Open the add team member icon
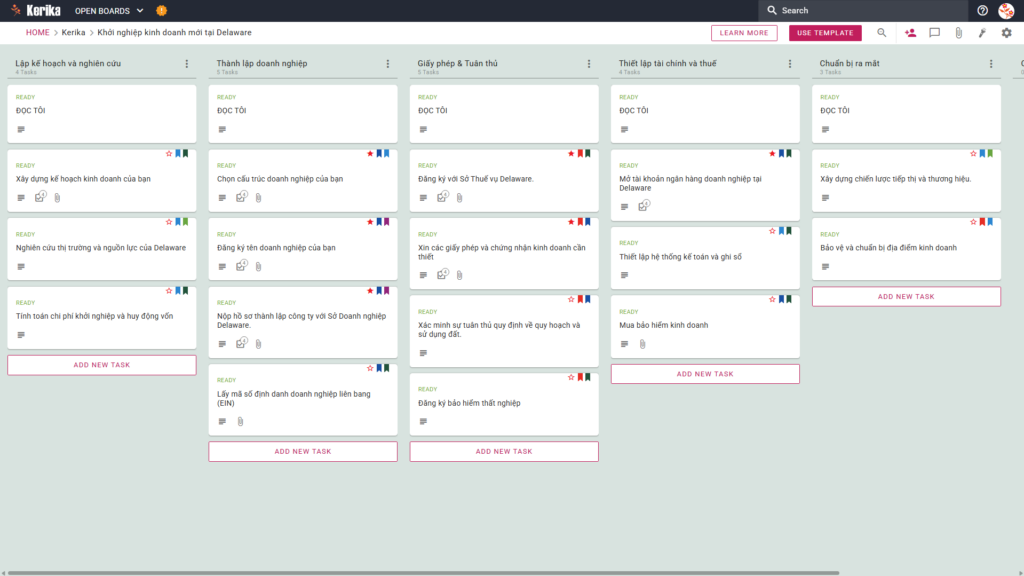1024x576 pixels. 910,33
